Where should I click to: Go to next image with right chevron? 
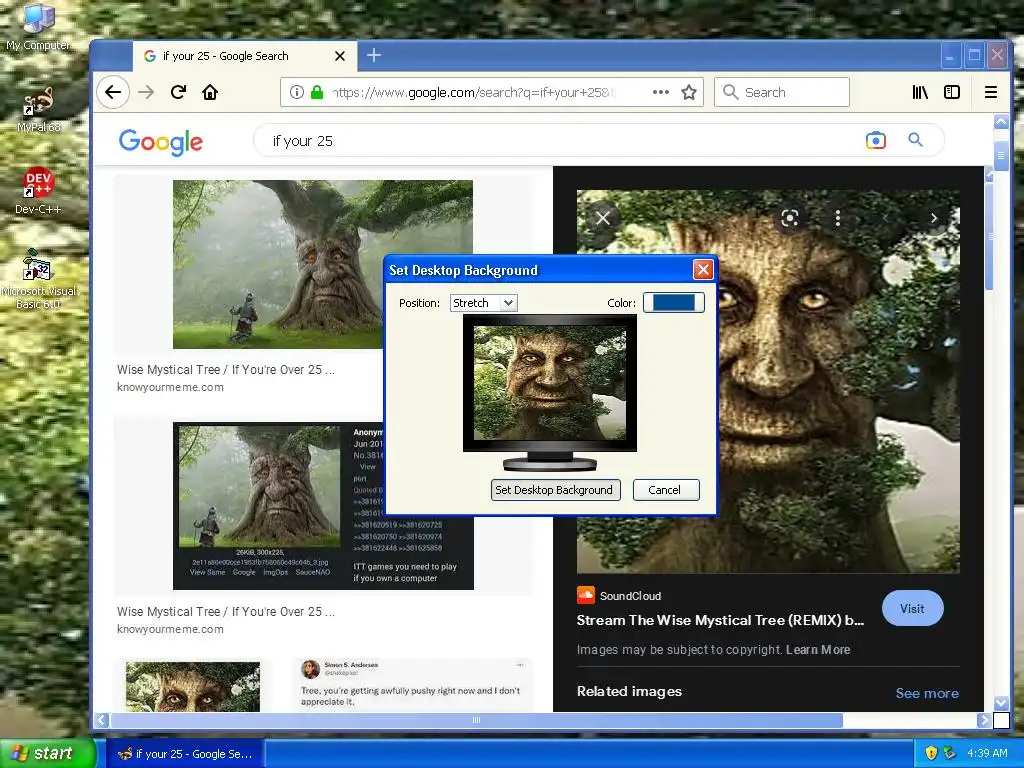point(934,218)
